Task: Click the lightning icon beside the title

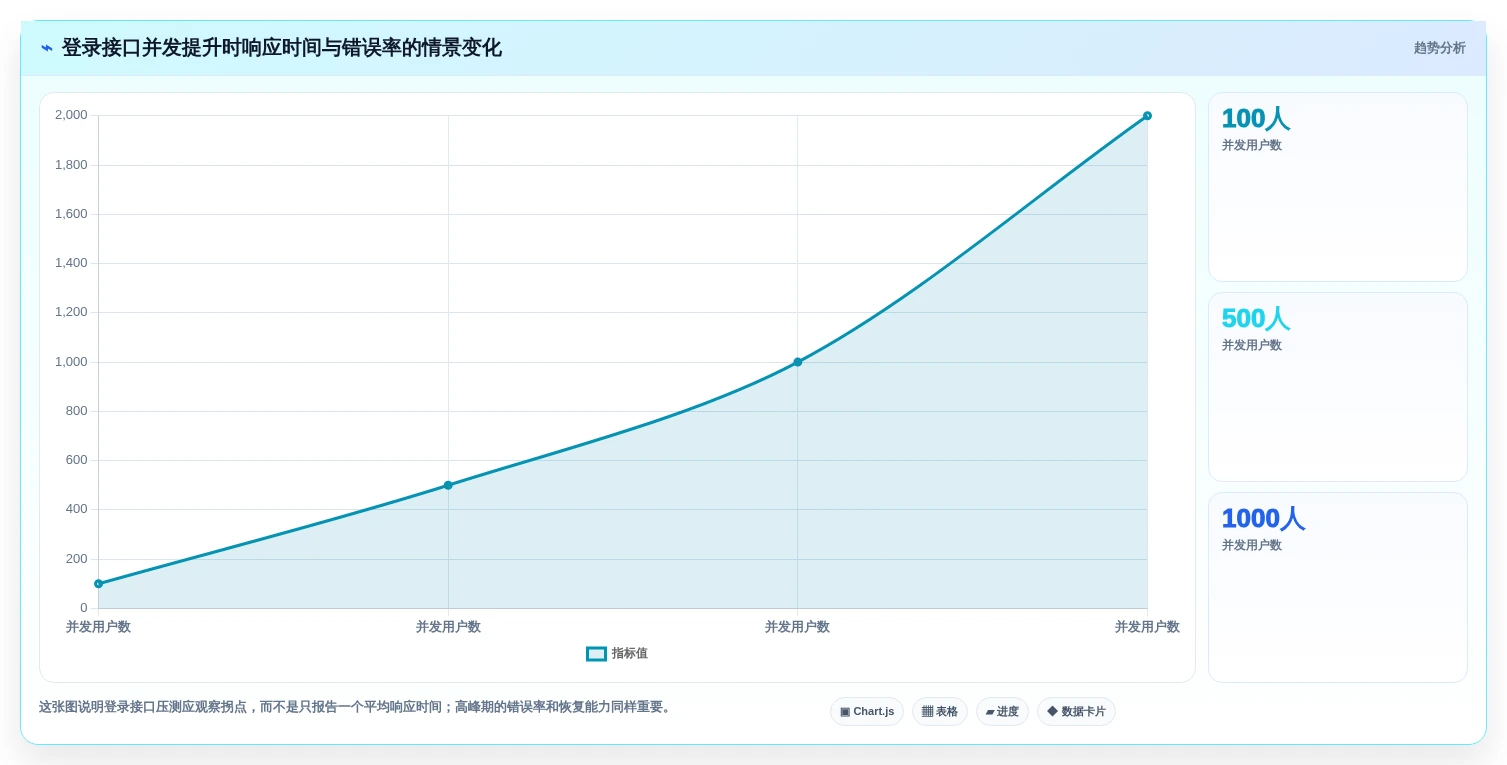Action: click(x=47, y=48)
